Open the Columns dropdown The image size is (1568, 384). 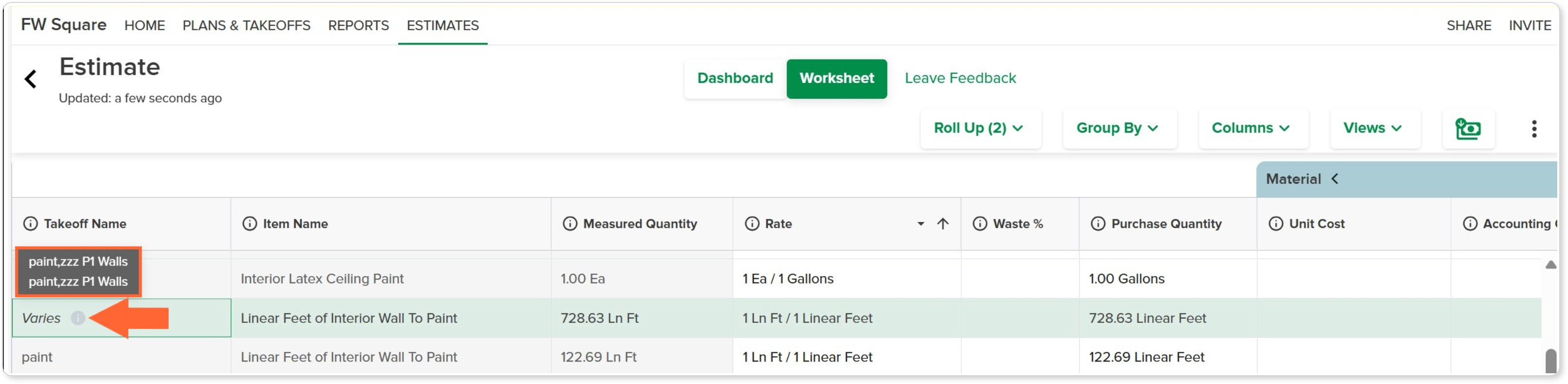click(x=1252, y=128)
